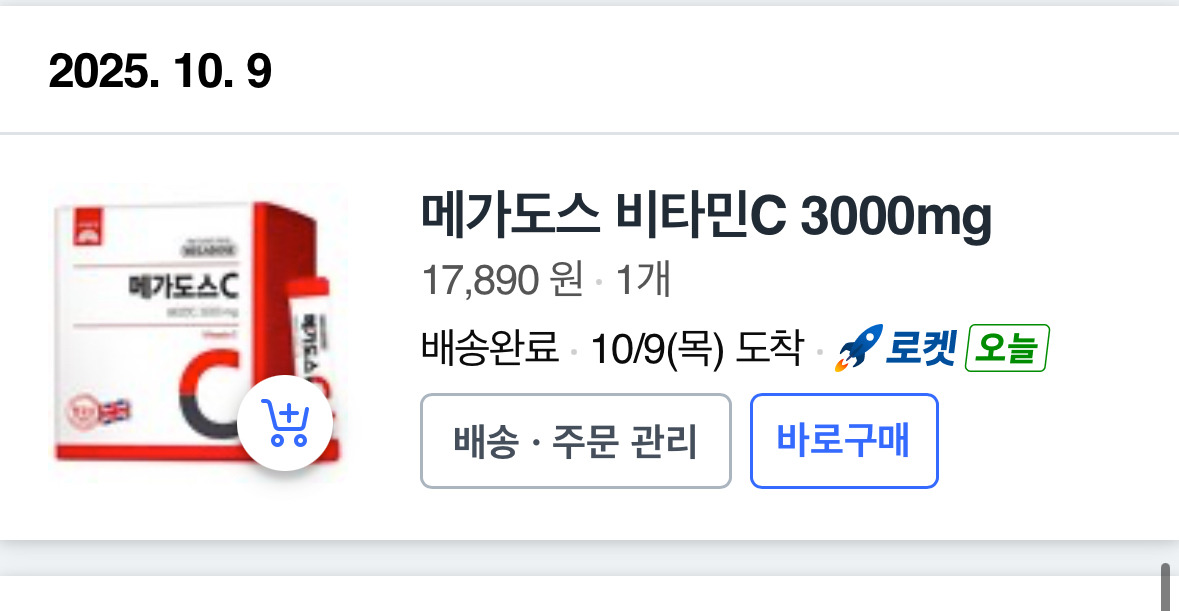Click the 배송완료 delivery status
Image resolution: width=1179 pixels, height=611 pixels.
pos(489,348)
